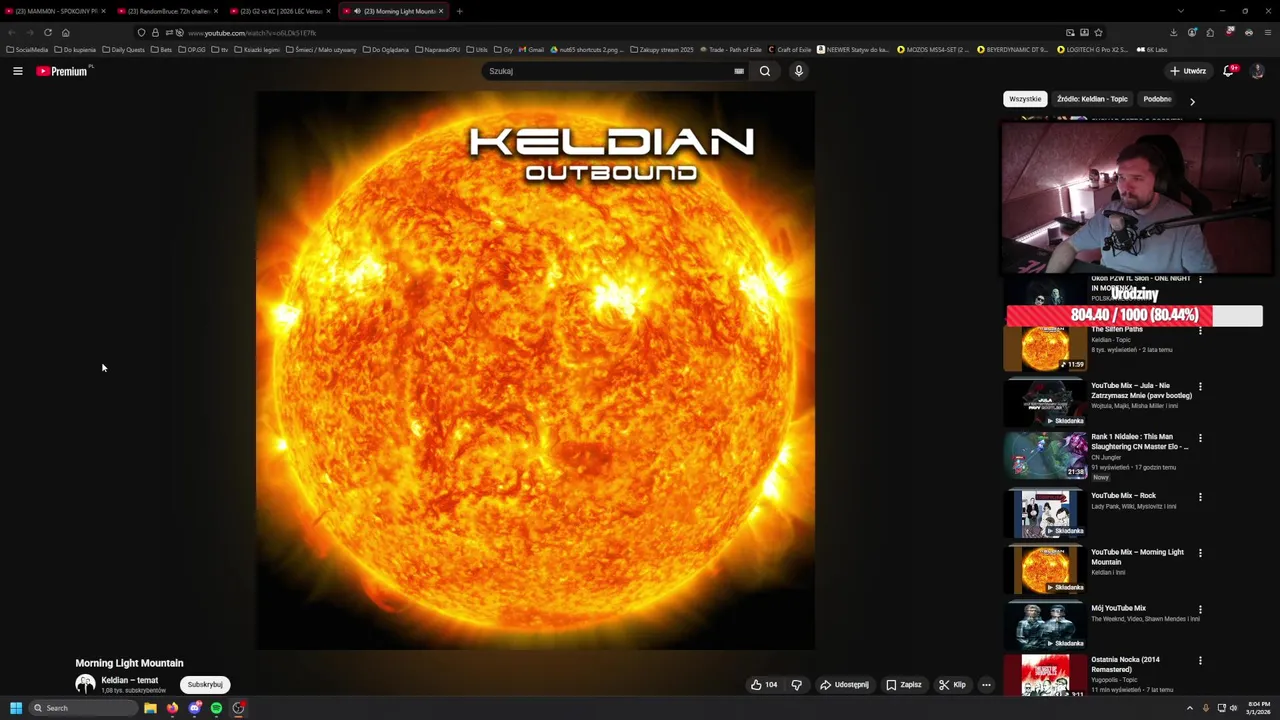
Task: Open Craft of Exile bookmark
Action: click(790, 49)
